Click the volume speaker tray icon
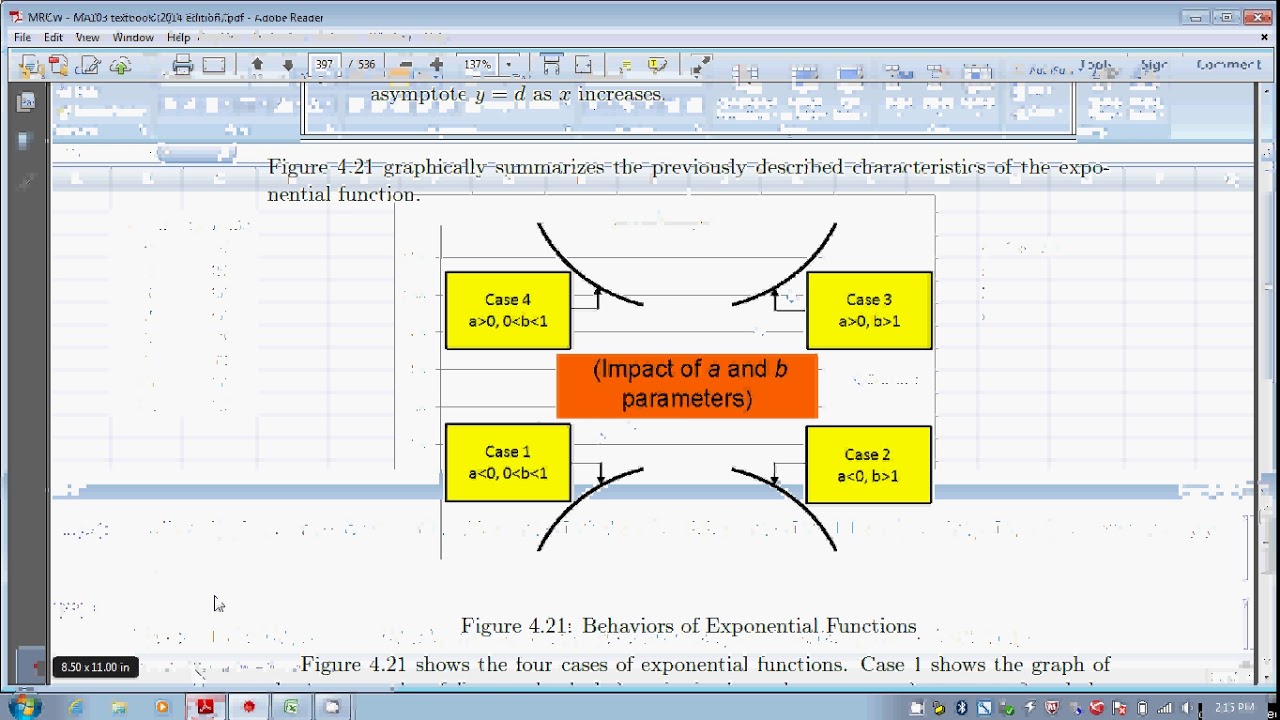 [x=1186, y=708]
